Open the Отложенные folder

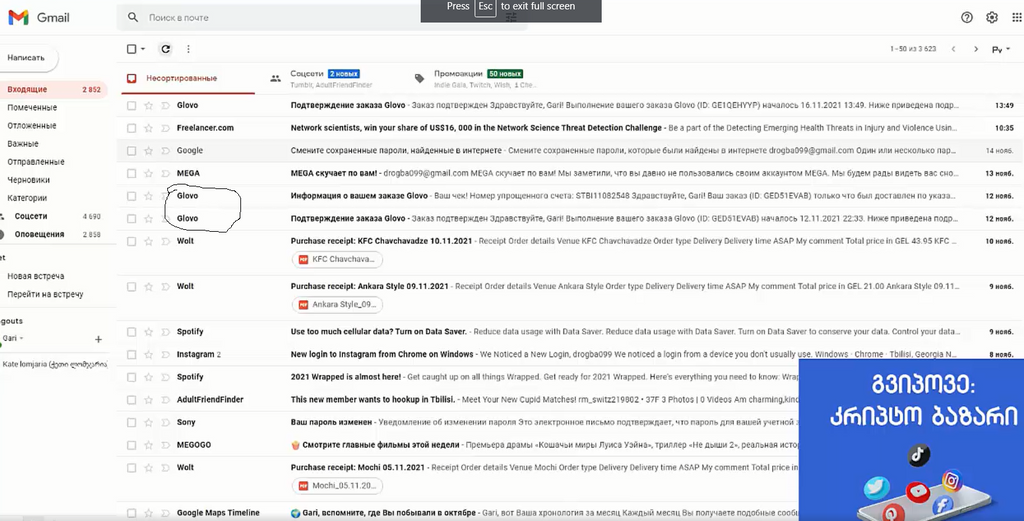click(32, 126)
